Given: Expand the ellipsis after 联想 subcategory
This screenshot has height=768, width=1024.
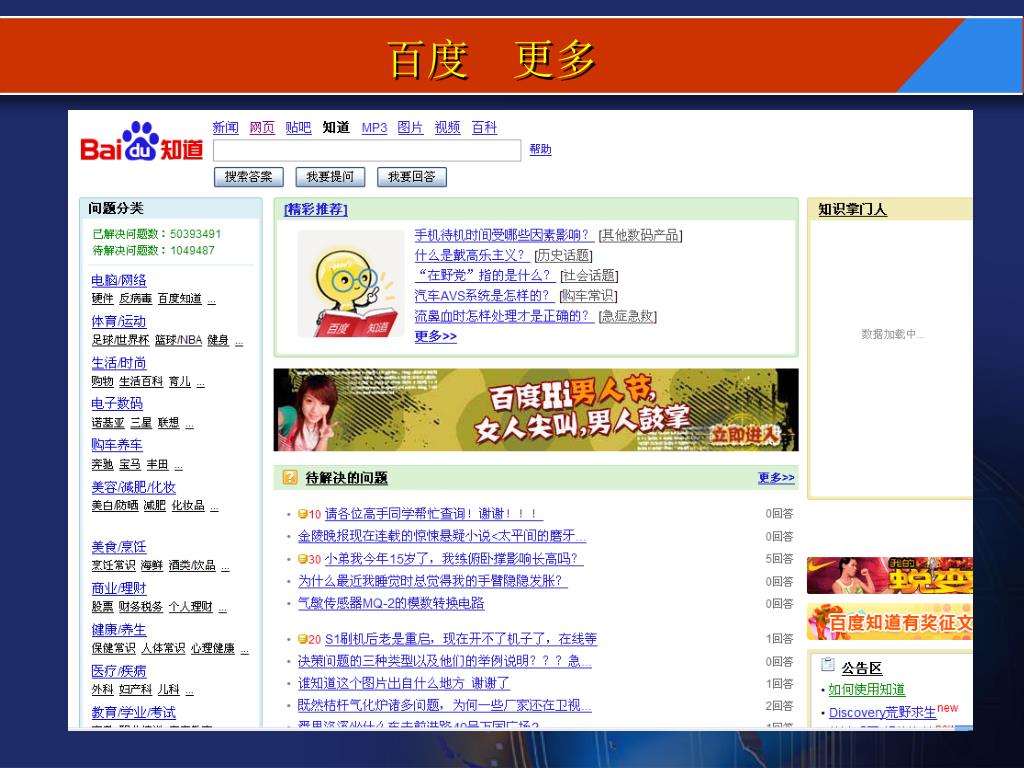Looking at the screenshot, I should (x=189, y=423).
